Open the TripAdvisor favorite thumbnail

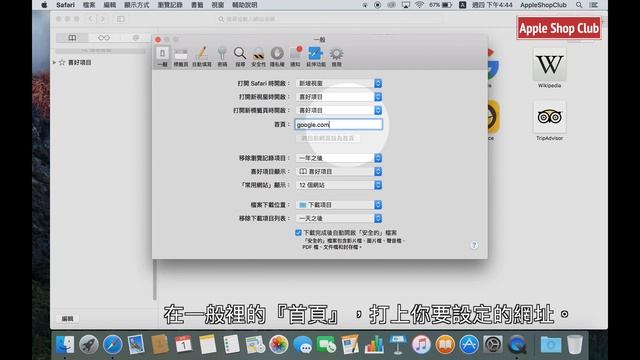coord(549,121)
